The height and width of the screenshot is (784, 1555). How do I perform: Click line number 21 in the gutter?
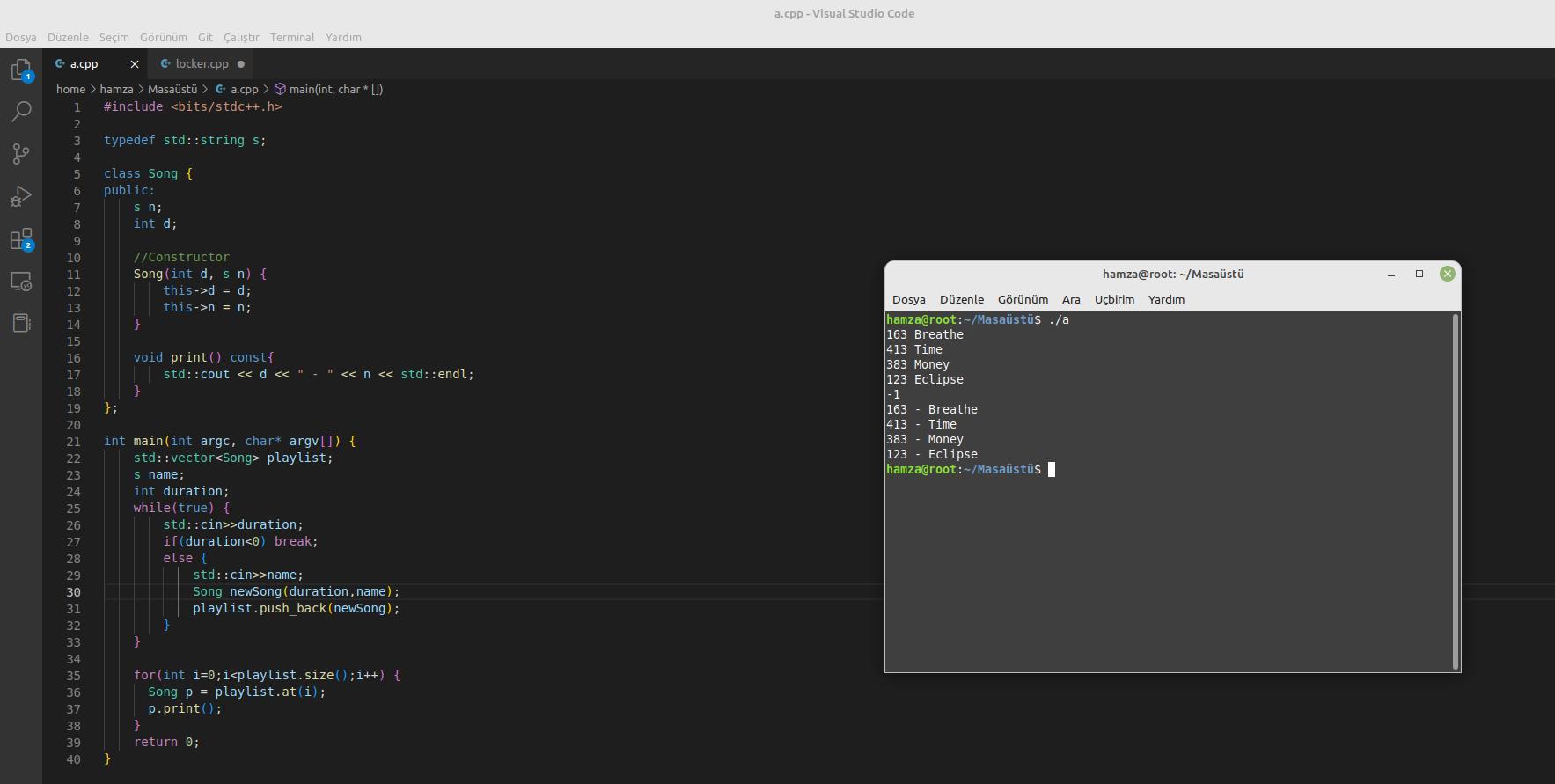(73, 442)
